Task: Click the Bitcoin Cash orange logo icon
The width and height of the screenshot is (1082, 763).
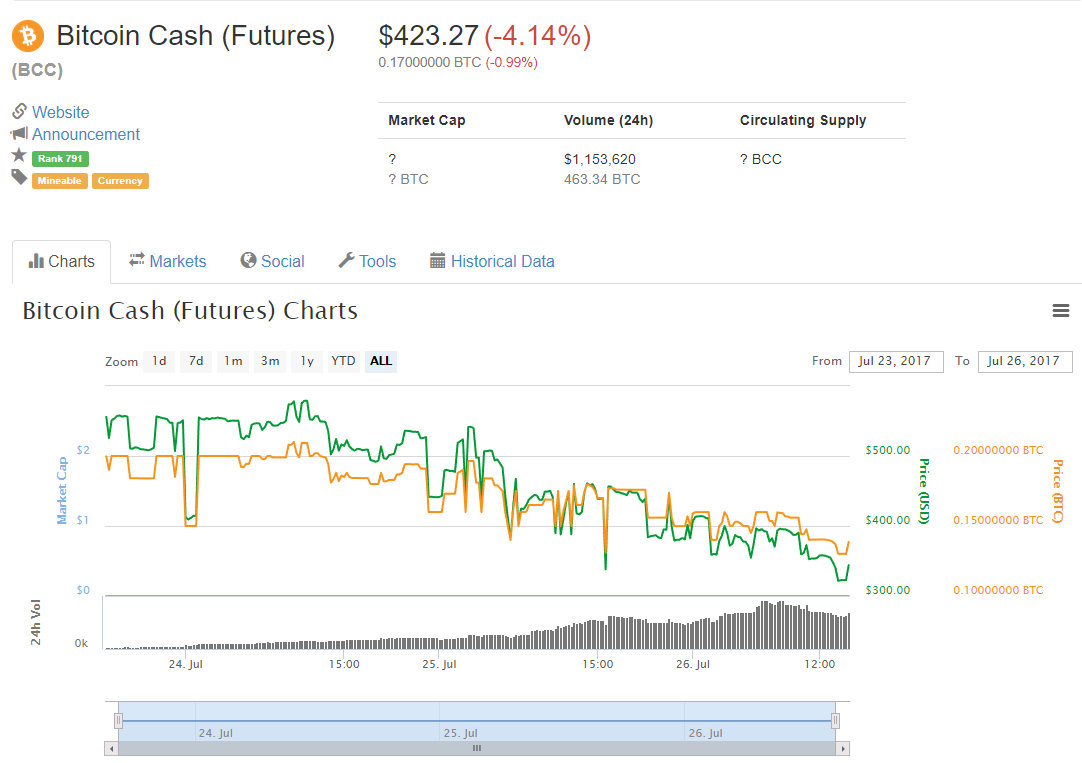Action: pos(28,36)
